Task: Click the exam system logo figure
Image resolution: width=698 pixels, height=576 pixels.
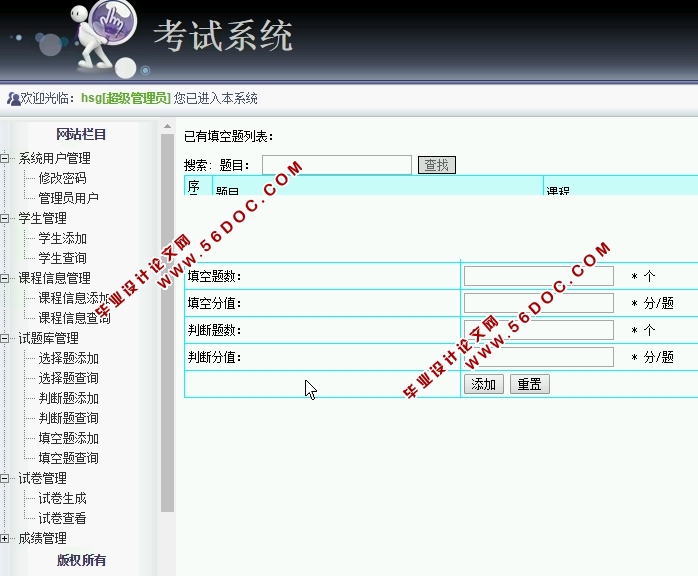Action: click(102, 37)
